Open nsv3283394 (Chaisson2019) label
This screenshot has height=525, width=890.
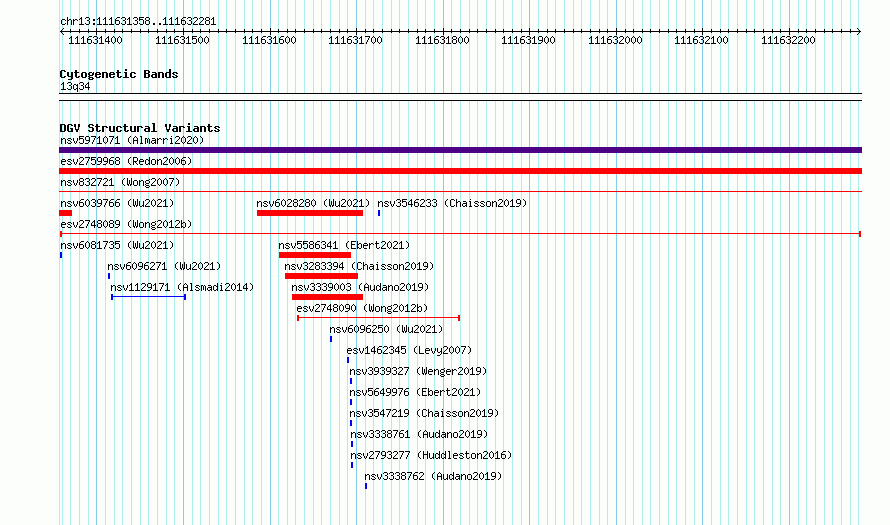359,266
